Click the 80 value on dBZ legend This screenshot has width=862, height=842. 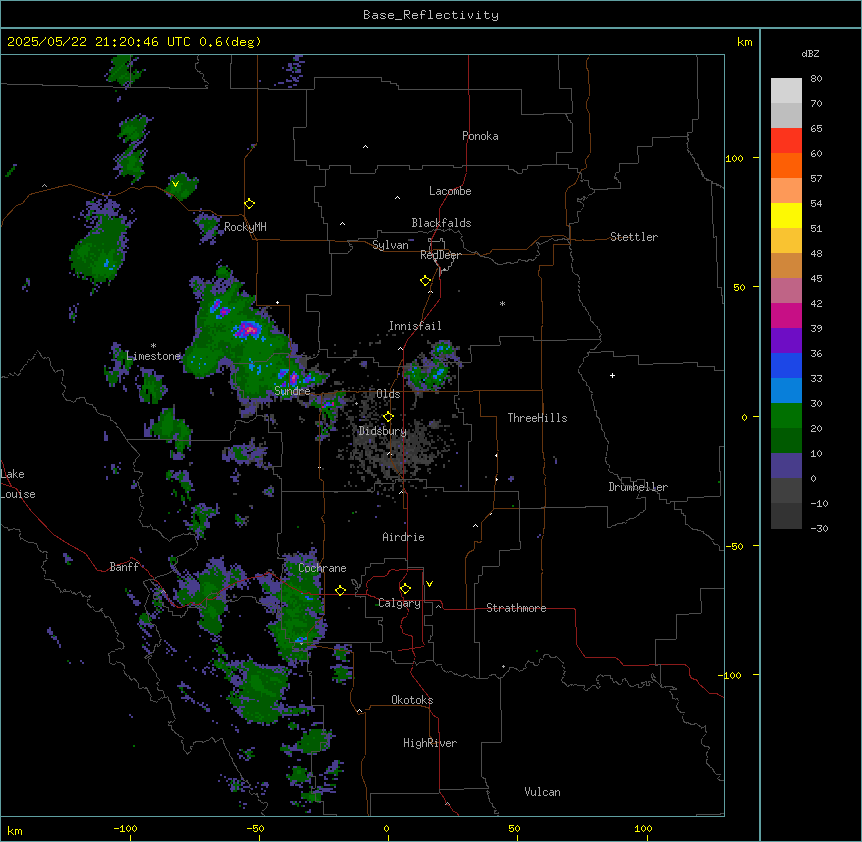click(816, 79)
